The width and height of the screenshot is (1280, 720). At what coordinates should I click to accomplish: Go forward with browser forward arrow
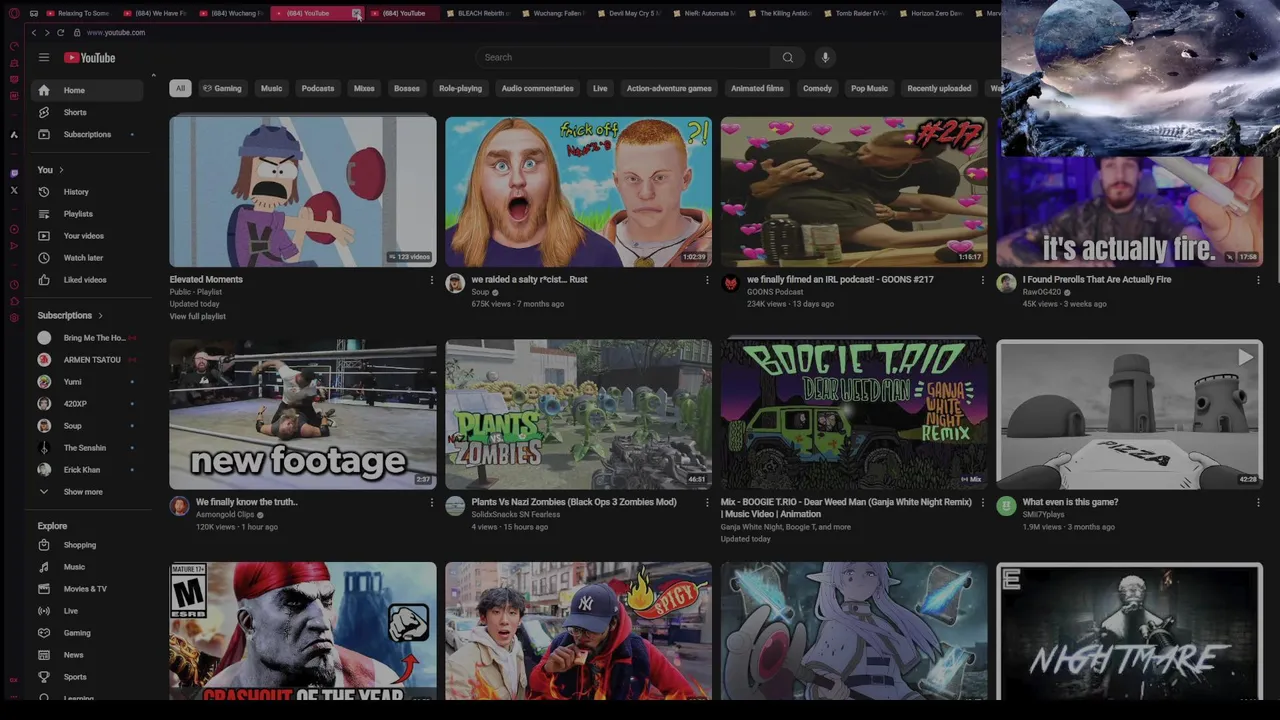47,33
